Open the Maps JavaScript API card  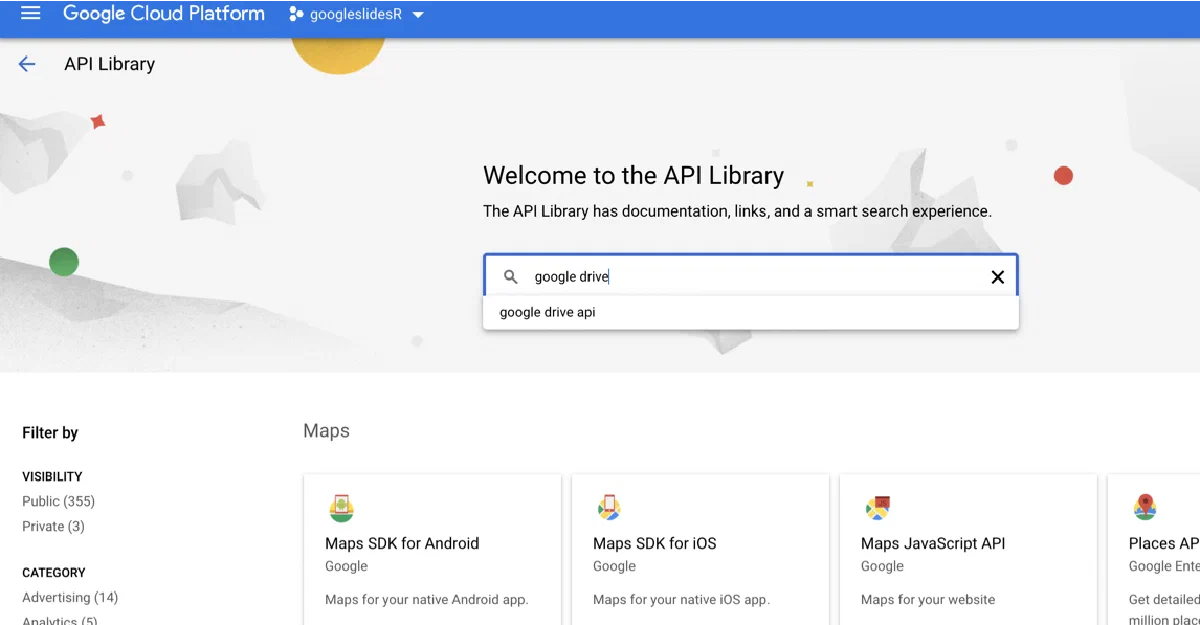click(968, 550)
